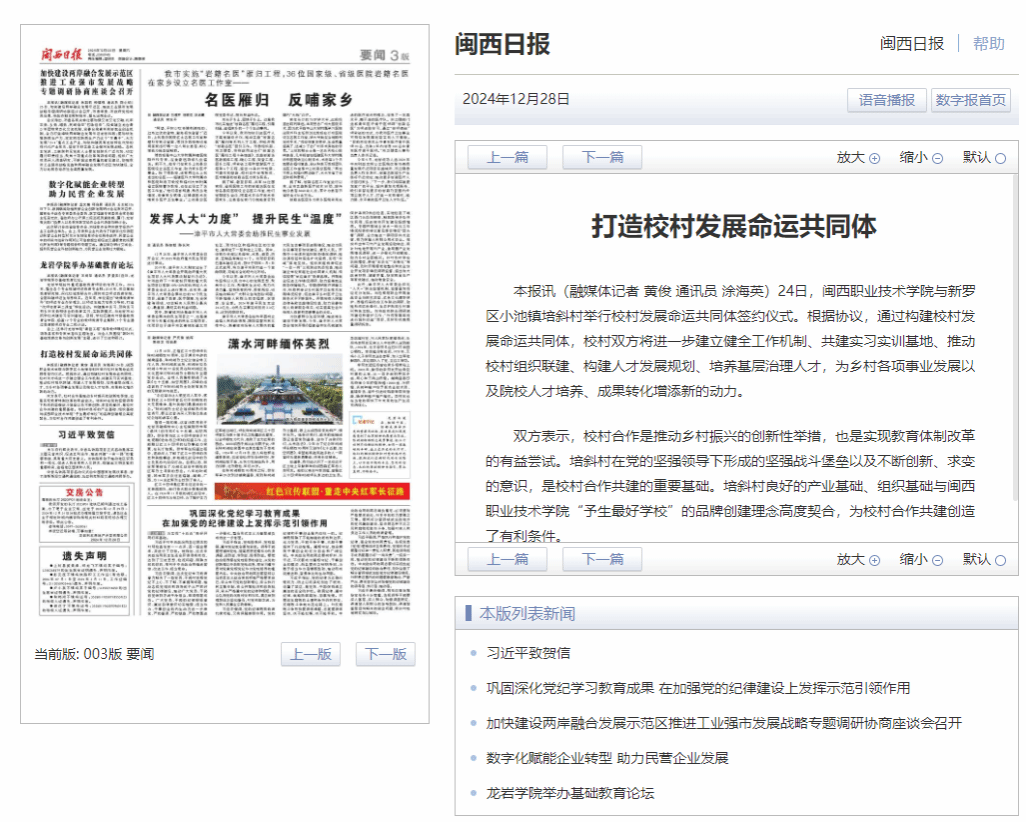Open the 习近平致贺信 article in the list
The height and width of the screenshot is (822, 1026).
click(527, 653)
